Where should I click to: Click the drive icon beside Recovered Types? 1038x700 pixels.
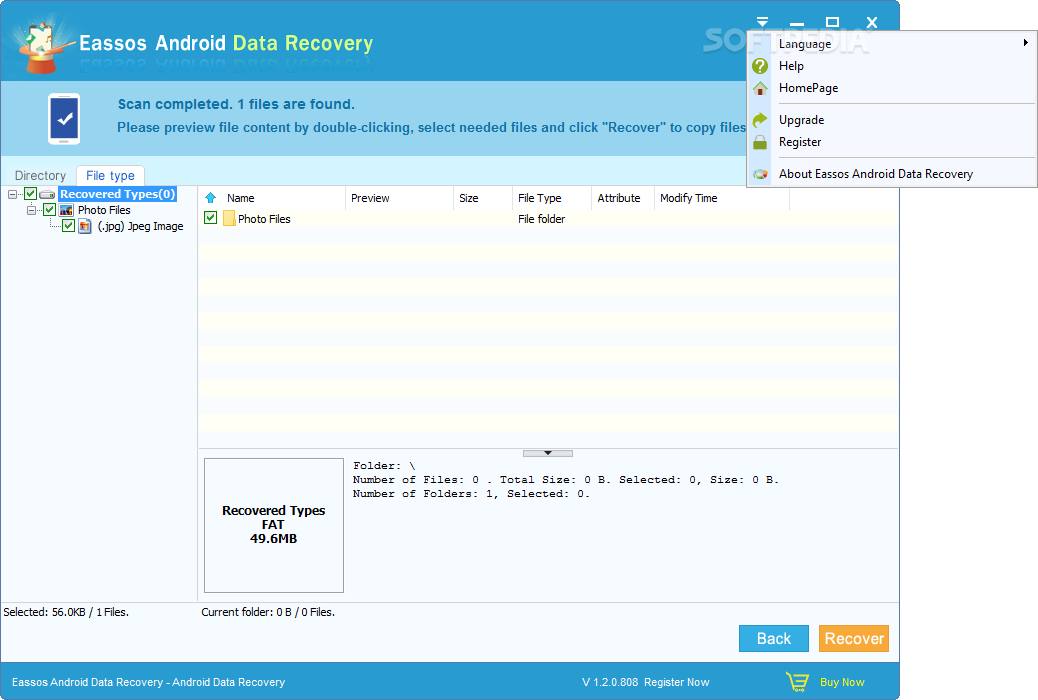pos(47,194)
